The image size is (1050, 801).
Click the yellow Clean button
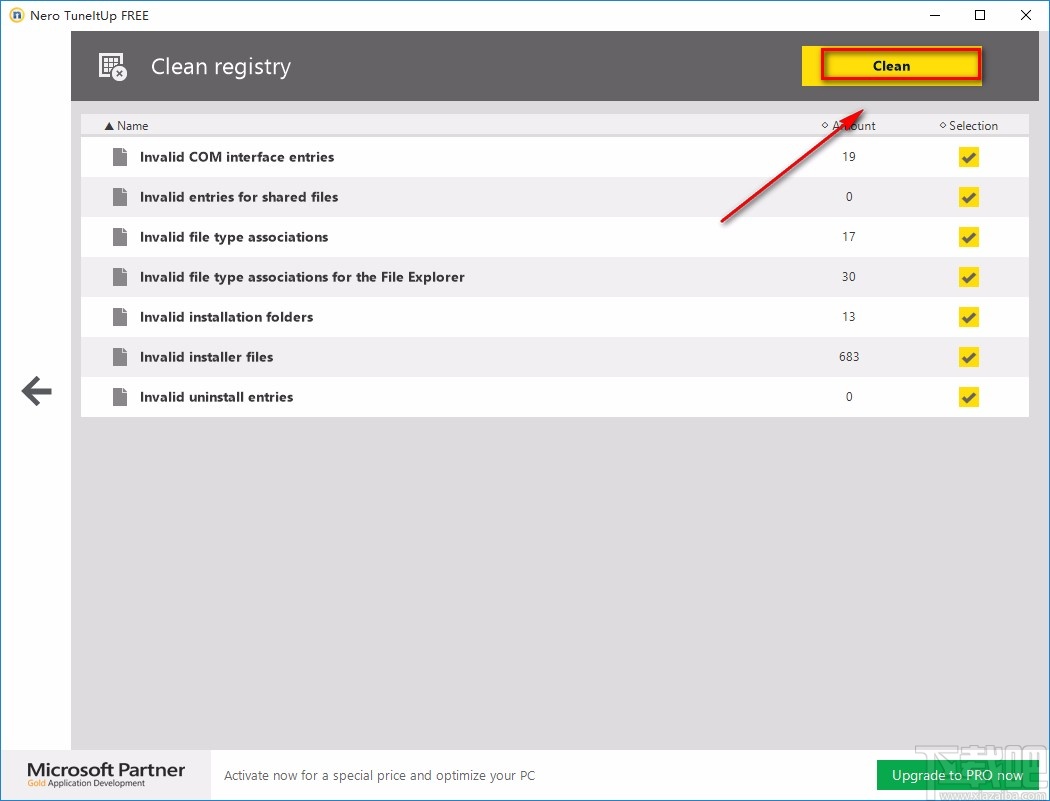pyautogui.click(x=891, y=66)
